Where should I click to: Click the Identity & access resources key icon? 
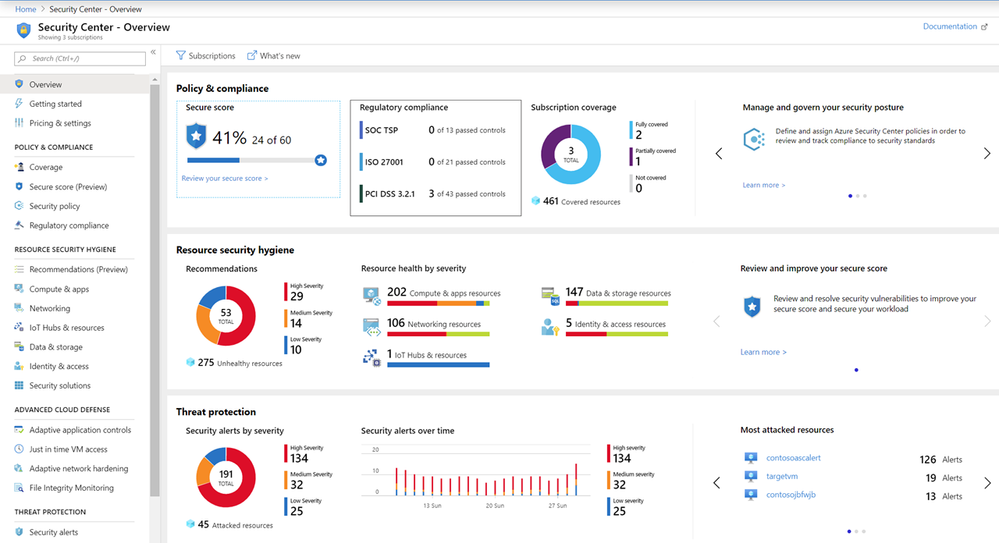point(550,327)
